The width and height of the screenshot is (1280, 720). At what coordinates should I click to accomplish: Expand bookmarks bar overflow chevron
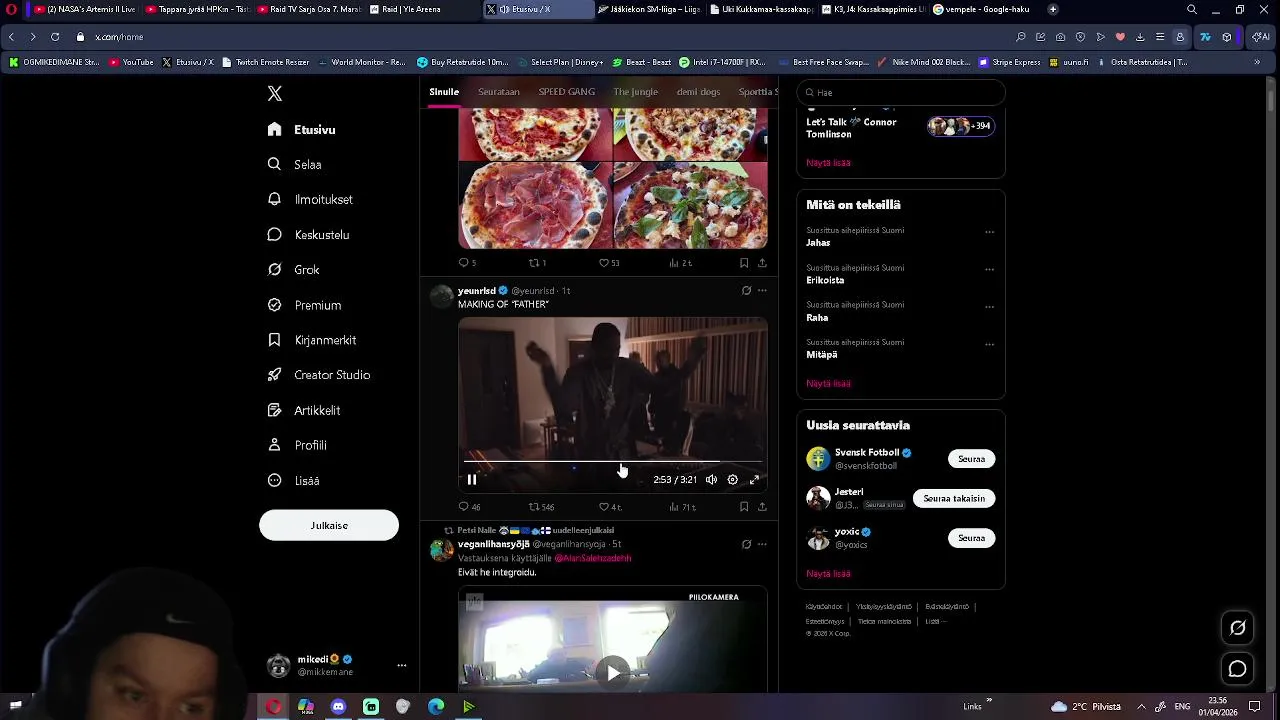click(x=1257, y=62)
